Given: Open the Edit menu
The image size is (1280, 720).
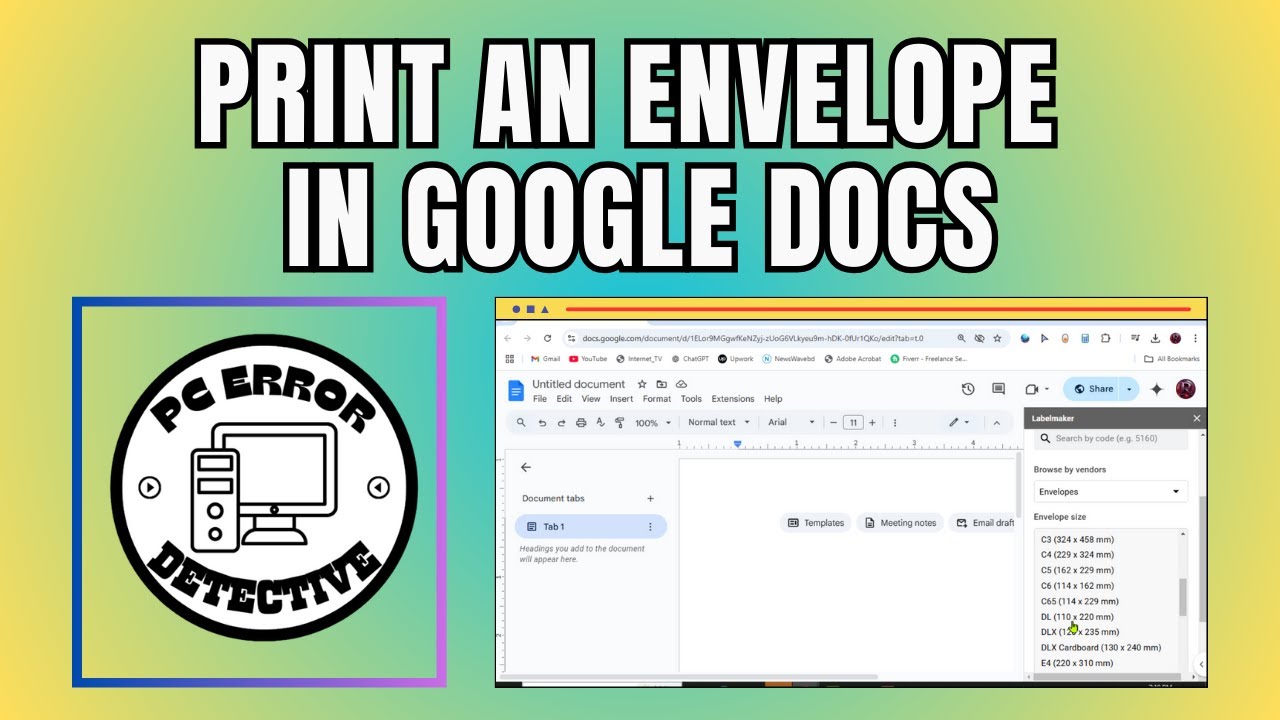Looking at the screenshot, I should pos(564,399).
